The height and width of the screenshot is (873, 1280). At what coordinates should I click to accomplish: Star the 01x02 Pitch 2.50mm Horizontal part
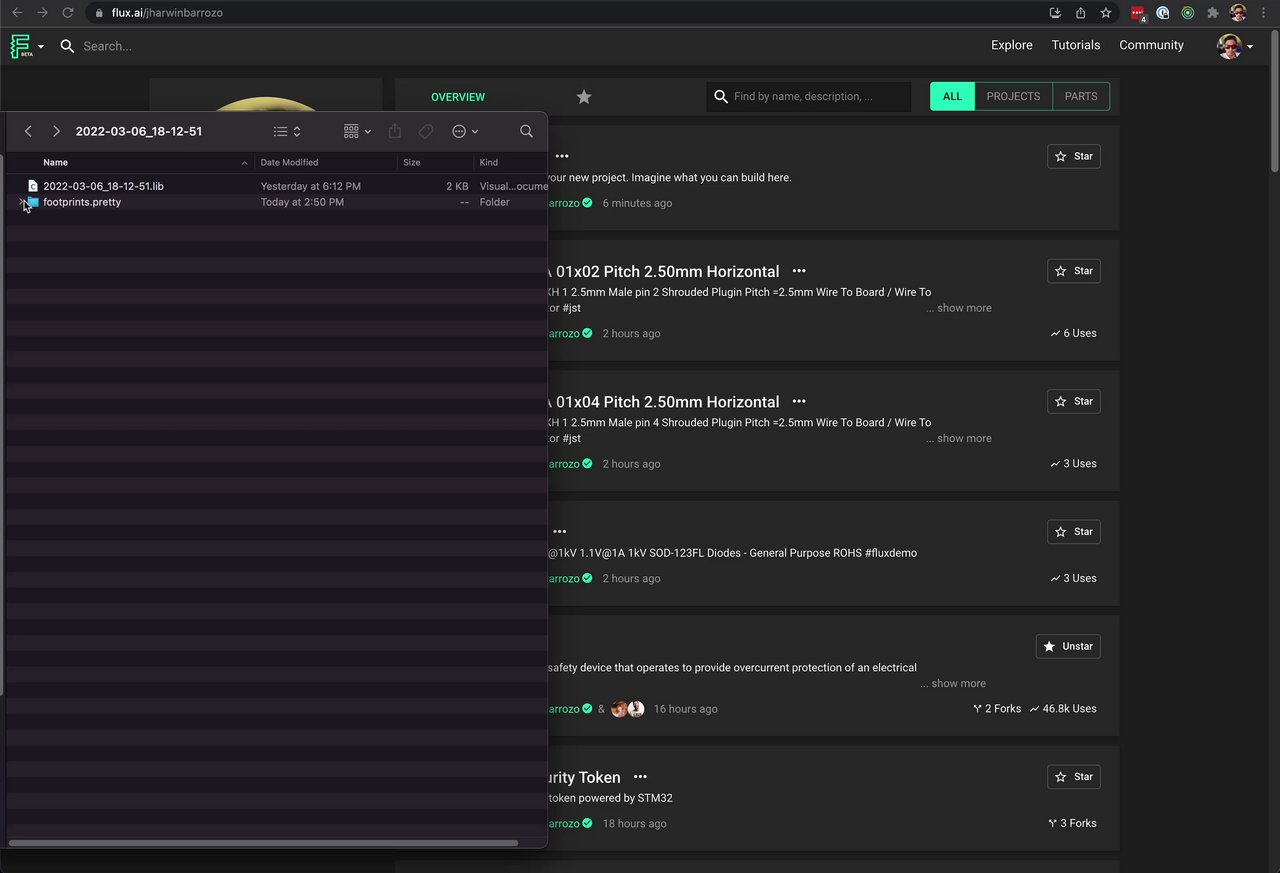click(1074, 271)
